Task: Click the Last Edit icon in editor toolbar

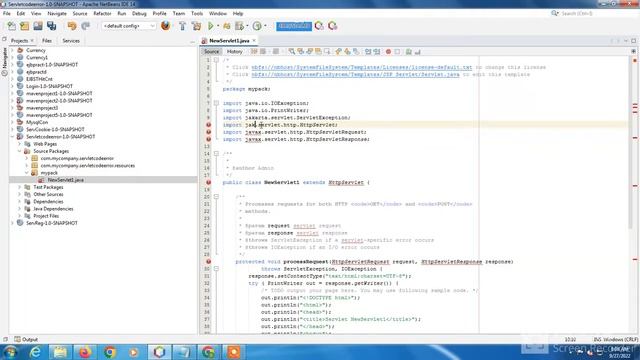Action: (x=254, y=51)
